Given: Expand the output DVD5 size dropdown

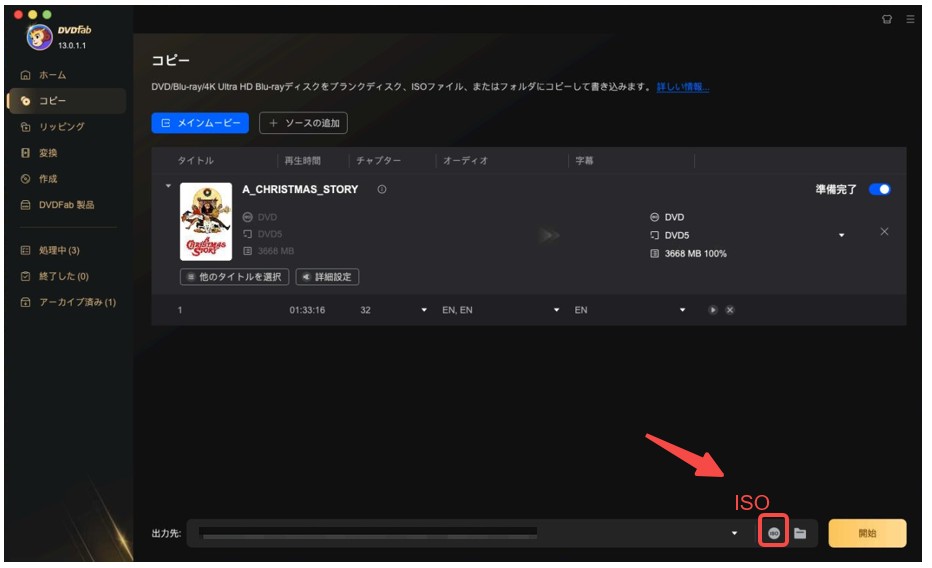Looking at the screenshot, I should tap(841, 235).
